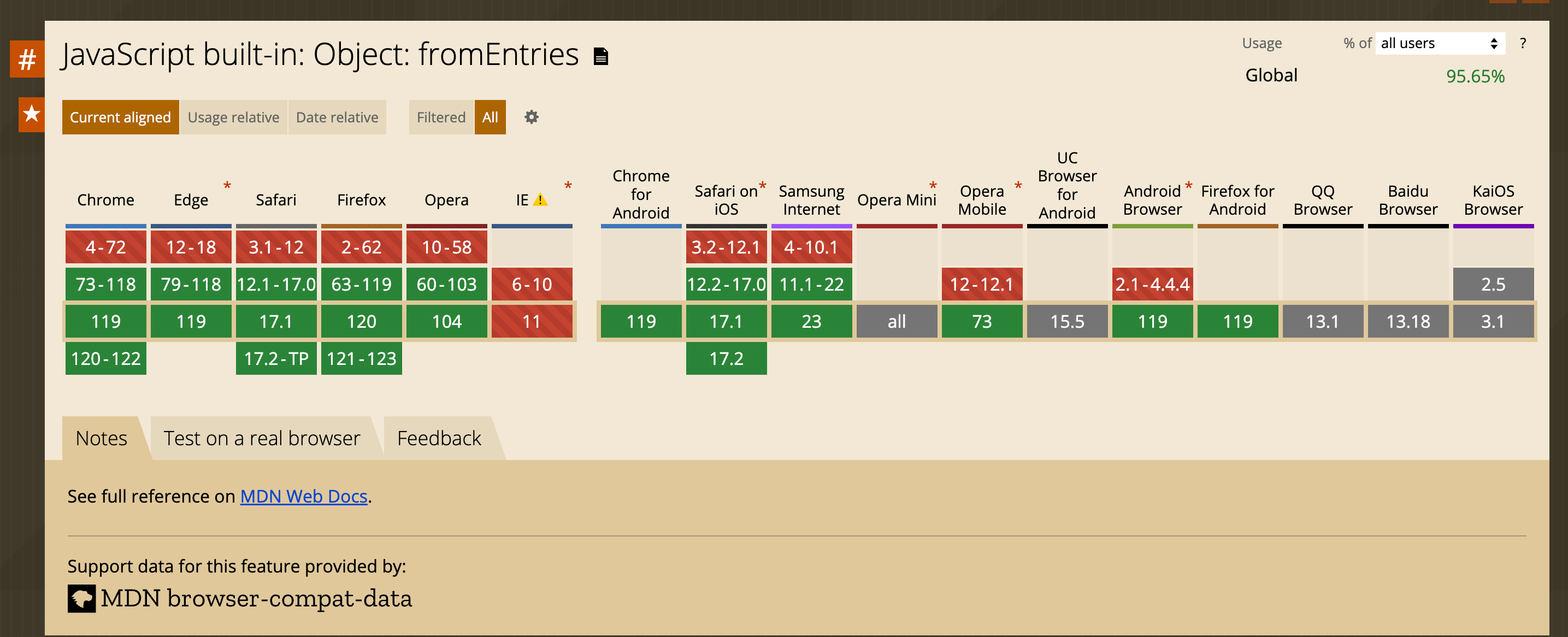The image size is (1568, 637).
Task: Click Opera 60-103 cell
Action: click(x=447, y=284)
